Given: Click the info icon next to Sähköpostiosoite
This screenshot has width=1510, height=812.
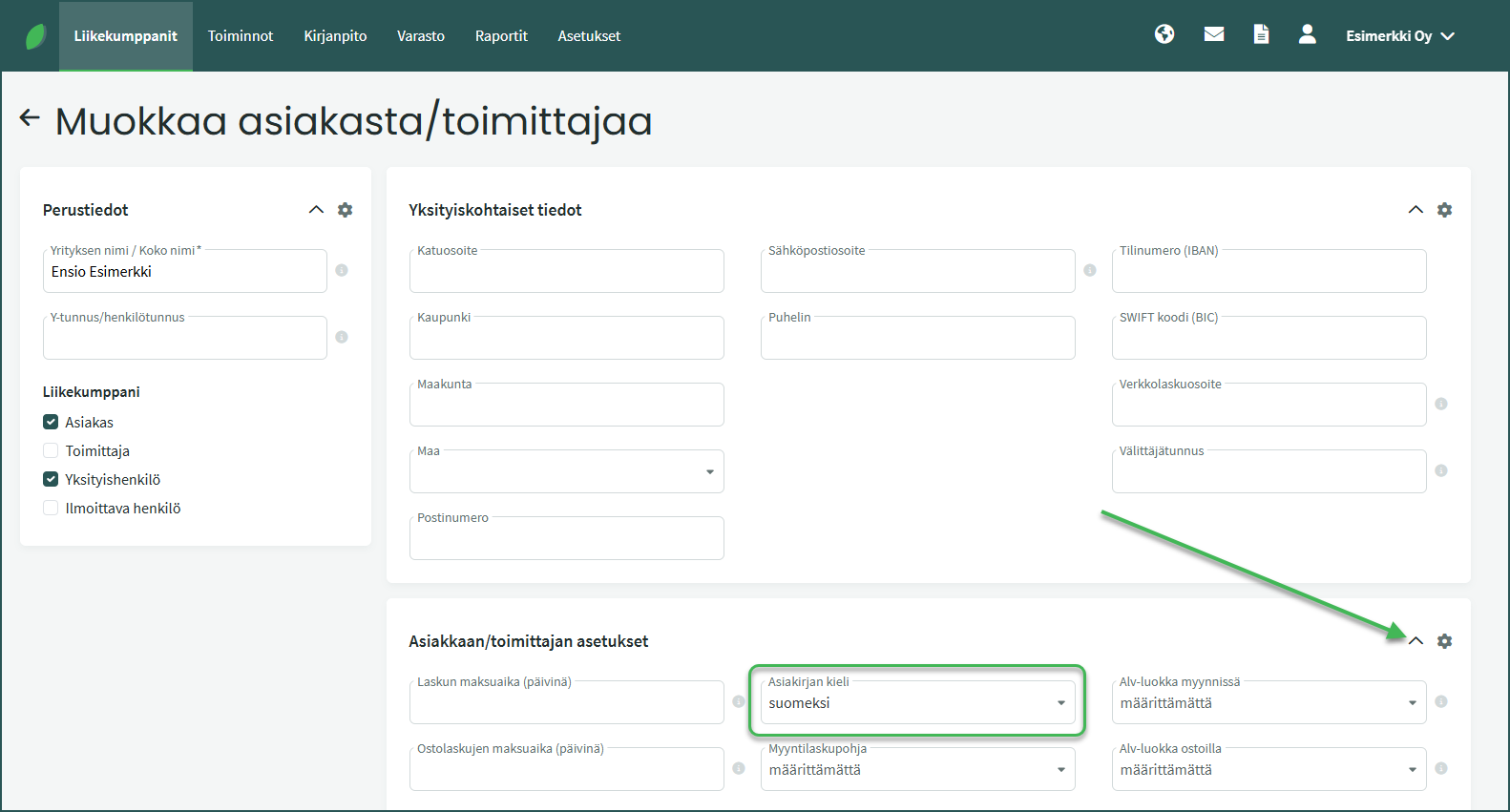Looking at the screenshot, I should tap(1089, 271).
